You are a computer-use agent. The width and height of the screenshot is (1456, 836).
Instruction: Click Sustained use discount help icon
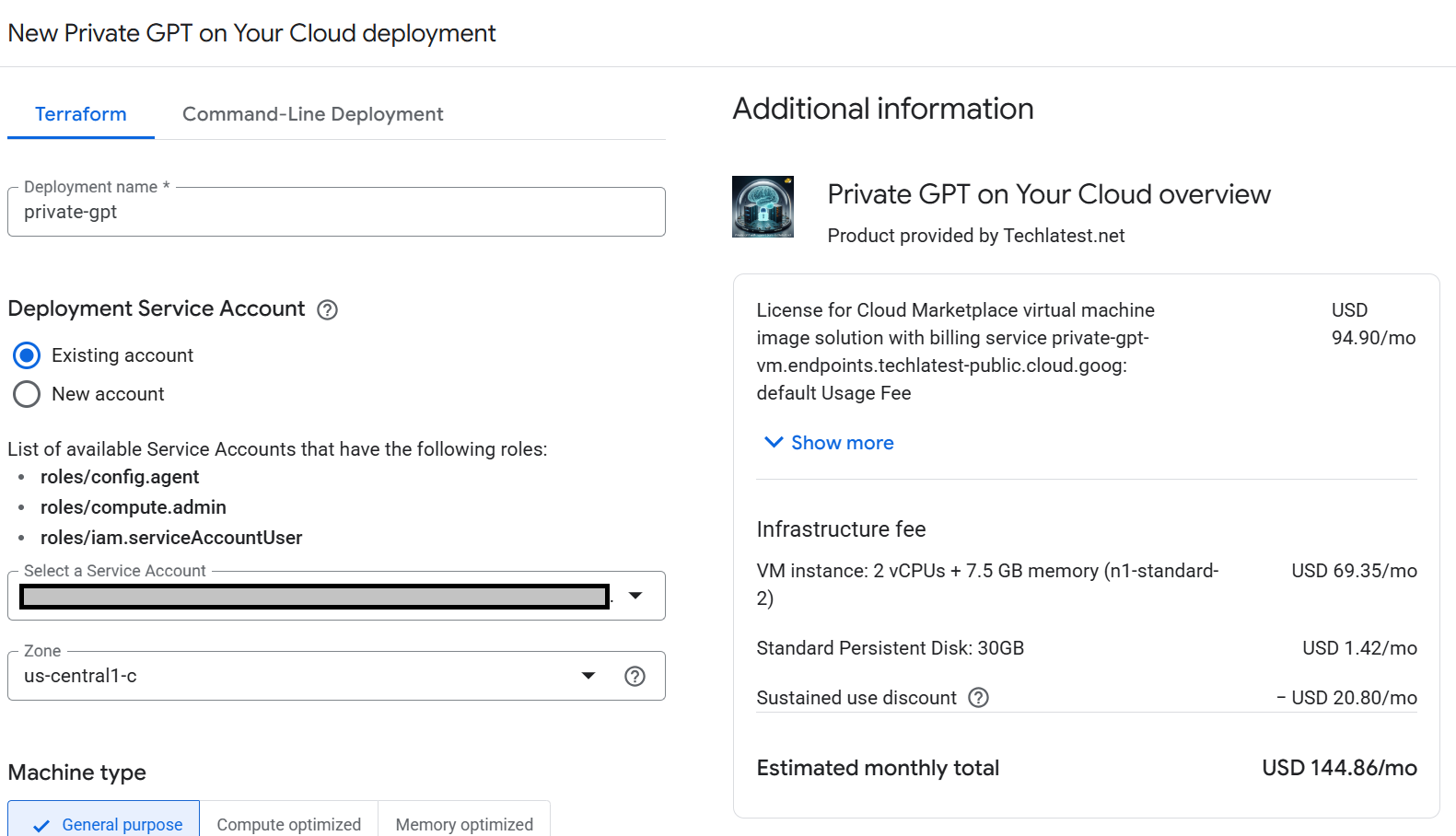click(978, 698)
